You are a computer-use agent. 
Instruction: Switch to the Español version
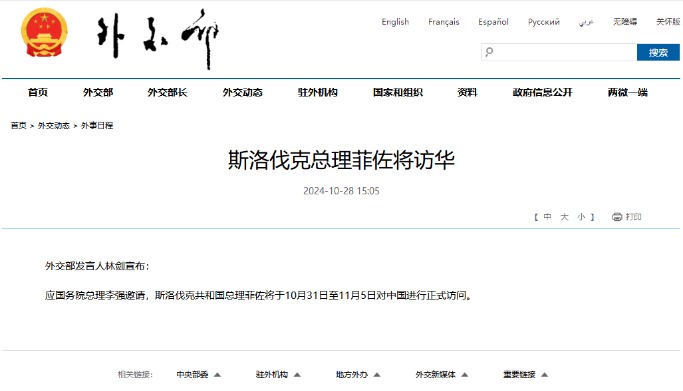(493, 22)
